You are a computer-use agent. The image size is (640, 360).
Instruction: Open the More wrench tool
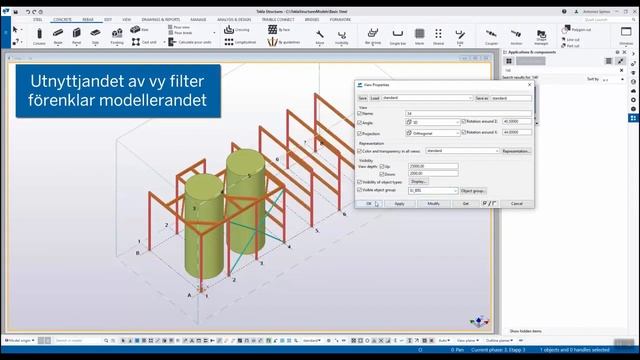(320, 37)
